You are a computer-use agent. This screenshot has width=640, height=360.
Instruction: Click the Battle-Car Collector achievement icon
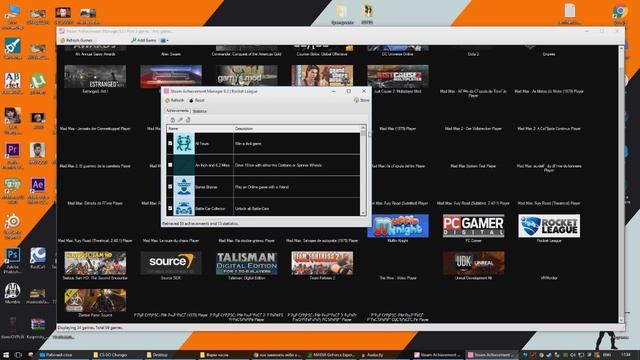[184, 207]
